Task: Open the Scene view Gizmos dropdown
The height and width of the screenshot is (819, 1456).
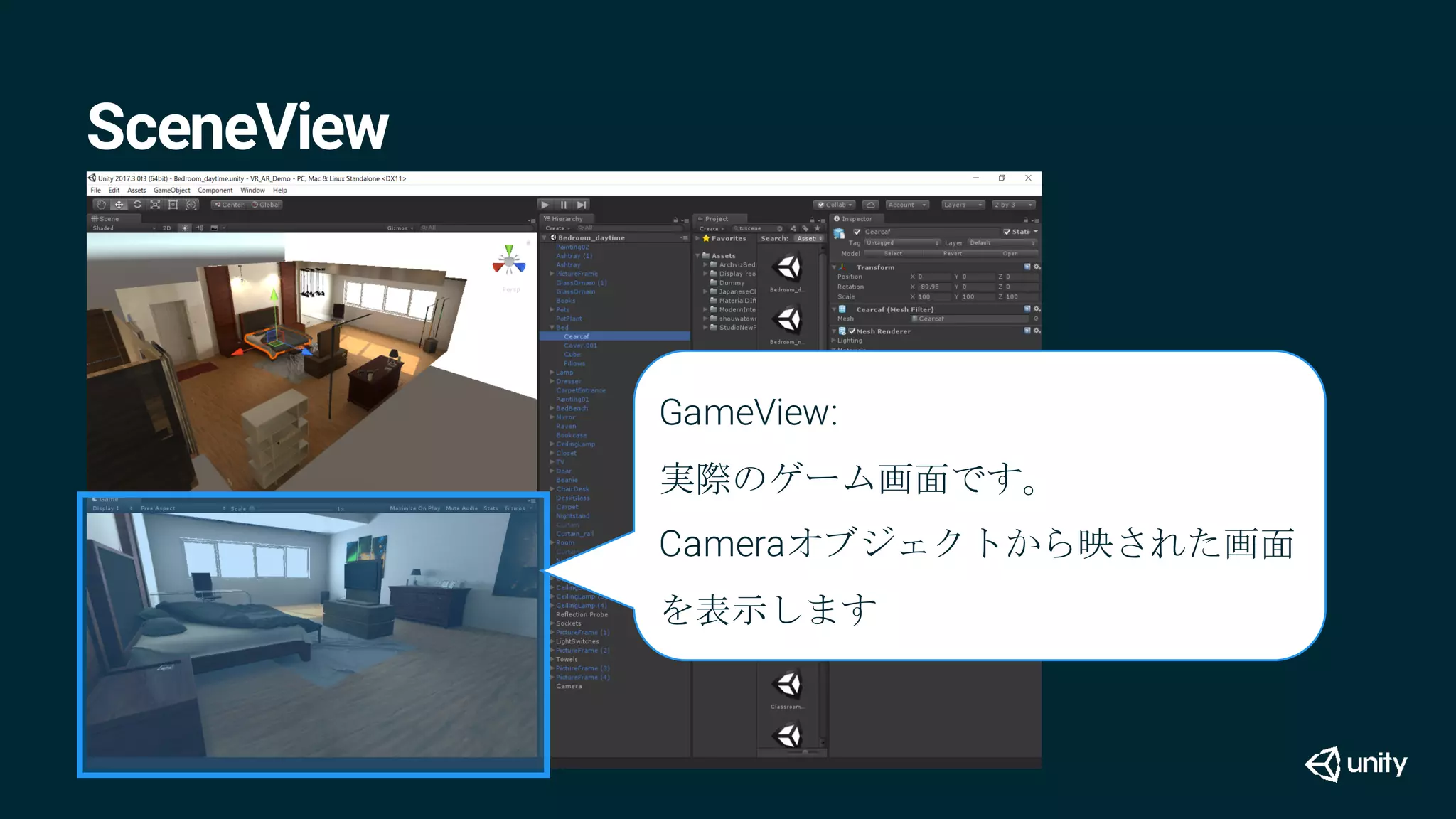Action: 400,228
